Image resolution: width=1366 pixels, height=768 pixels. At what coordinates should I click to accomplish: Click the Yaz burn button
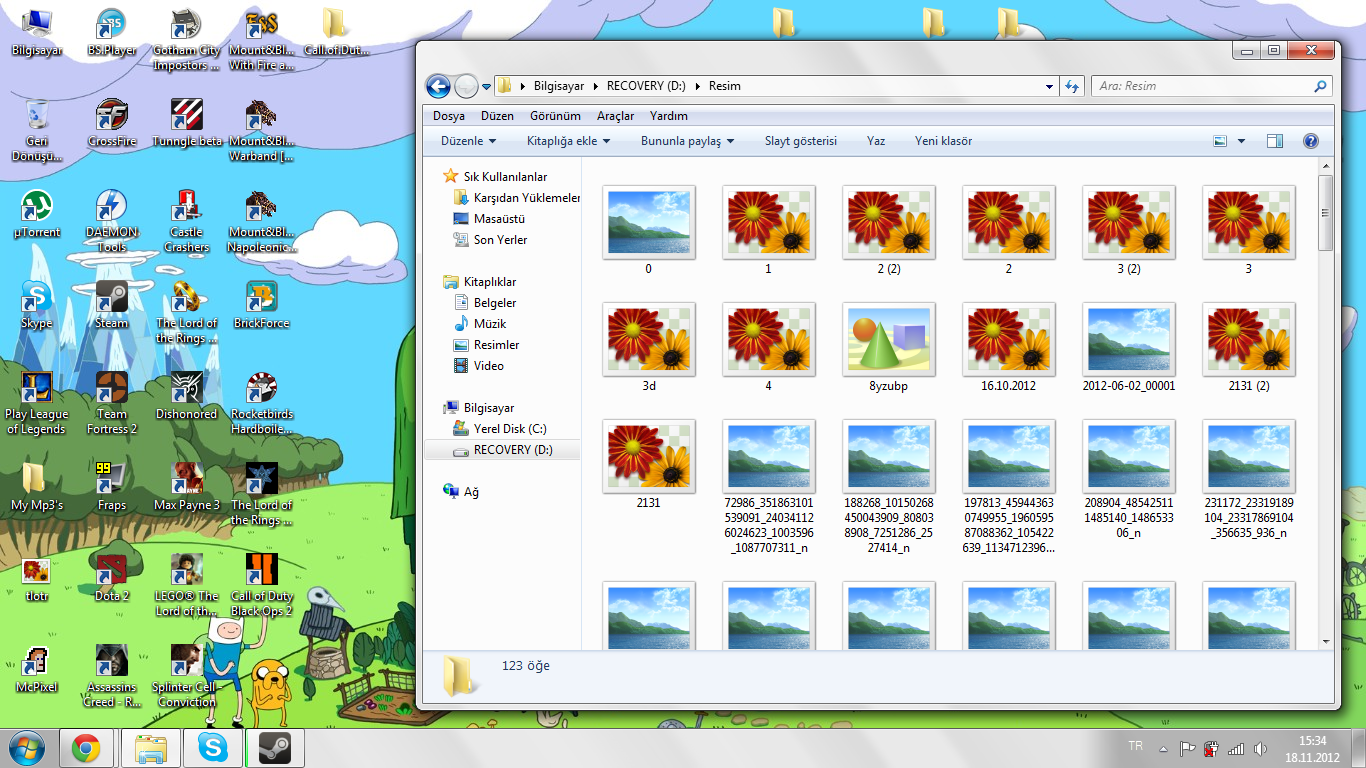[876, 141]
